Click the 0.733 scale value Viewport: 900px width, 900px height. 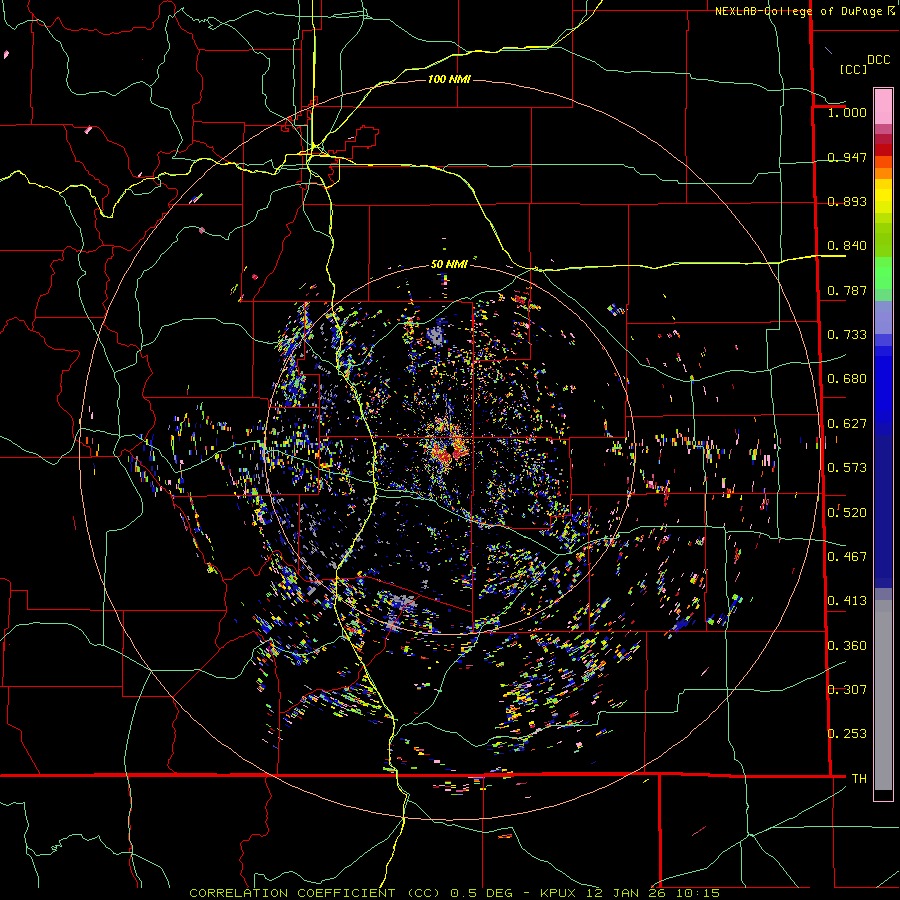(847, 335)
